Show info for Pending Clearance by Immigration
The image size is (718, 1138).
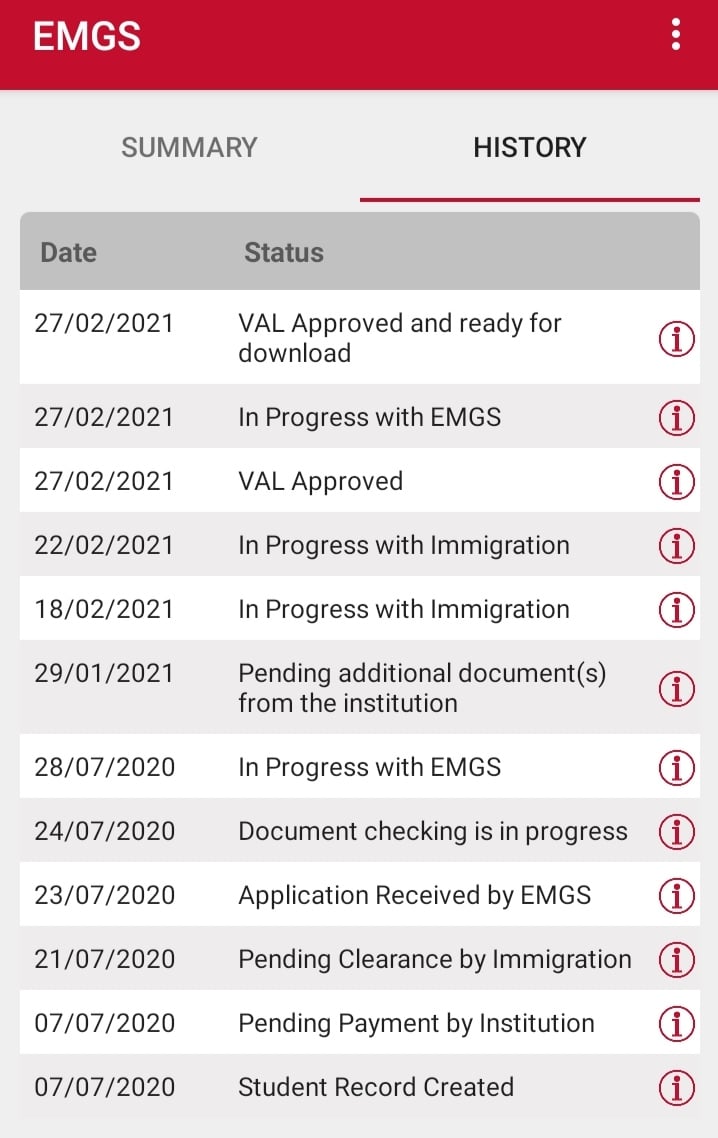click(x=677, y=959)
